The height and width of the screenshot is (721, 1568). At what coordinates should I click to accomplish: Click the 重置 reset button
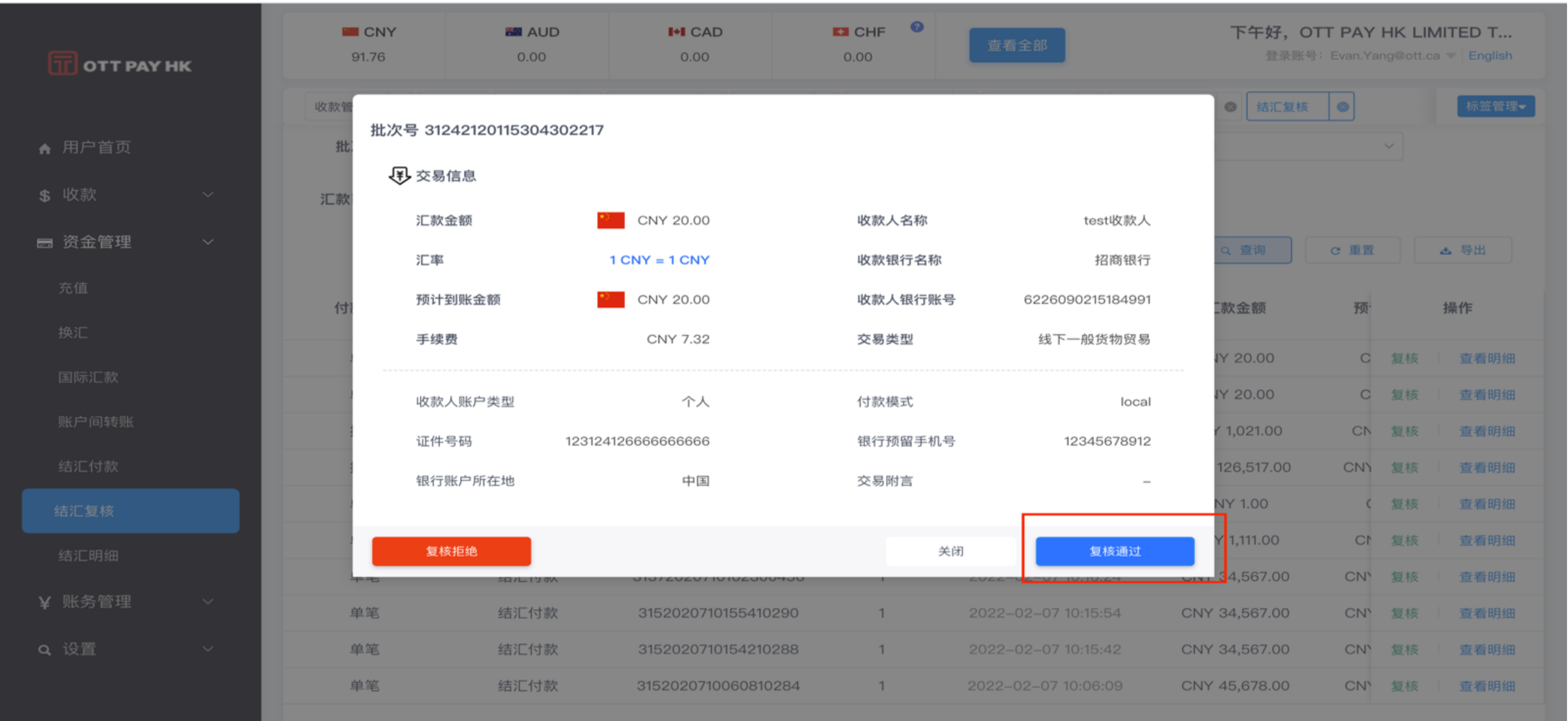point(1353,250)
